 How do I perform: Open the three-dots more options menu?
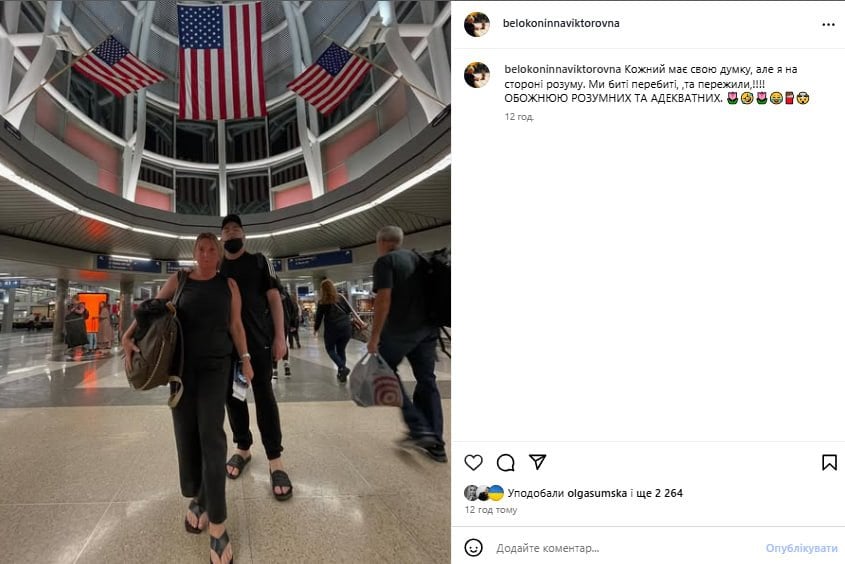(828, 24)
